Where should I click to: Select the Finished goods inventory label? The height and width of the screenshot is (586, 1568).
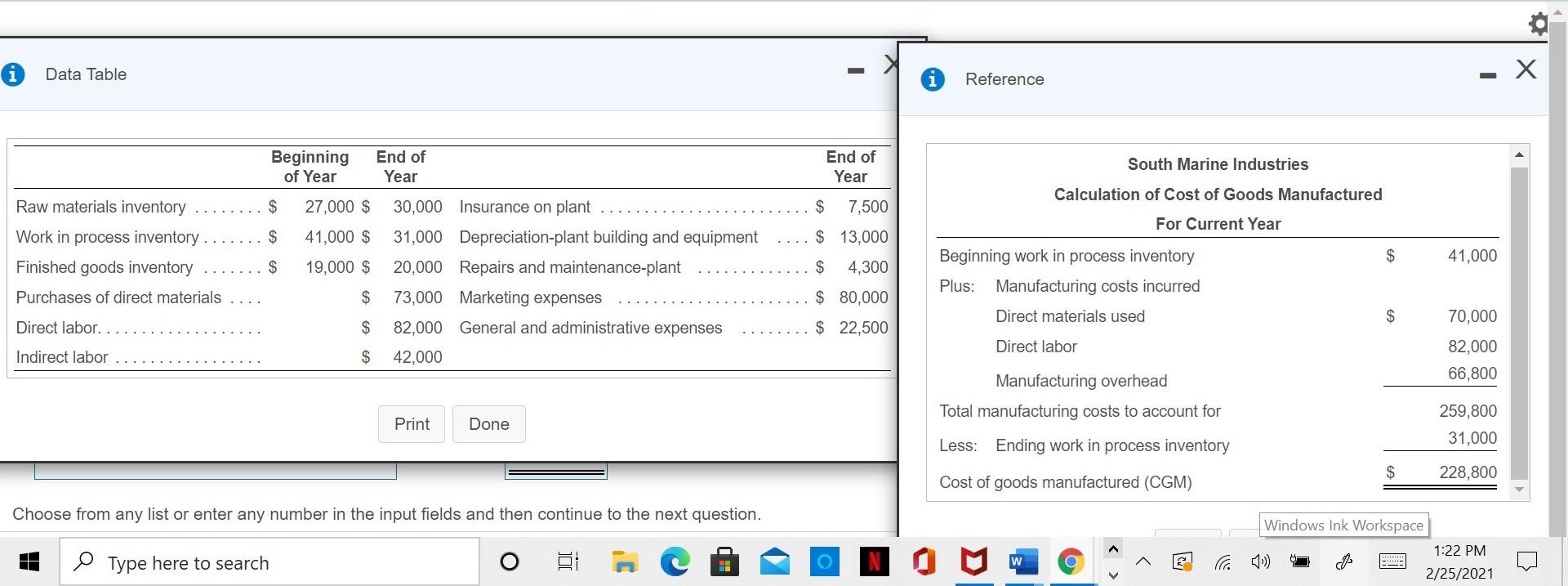pos(105,267)
